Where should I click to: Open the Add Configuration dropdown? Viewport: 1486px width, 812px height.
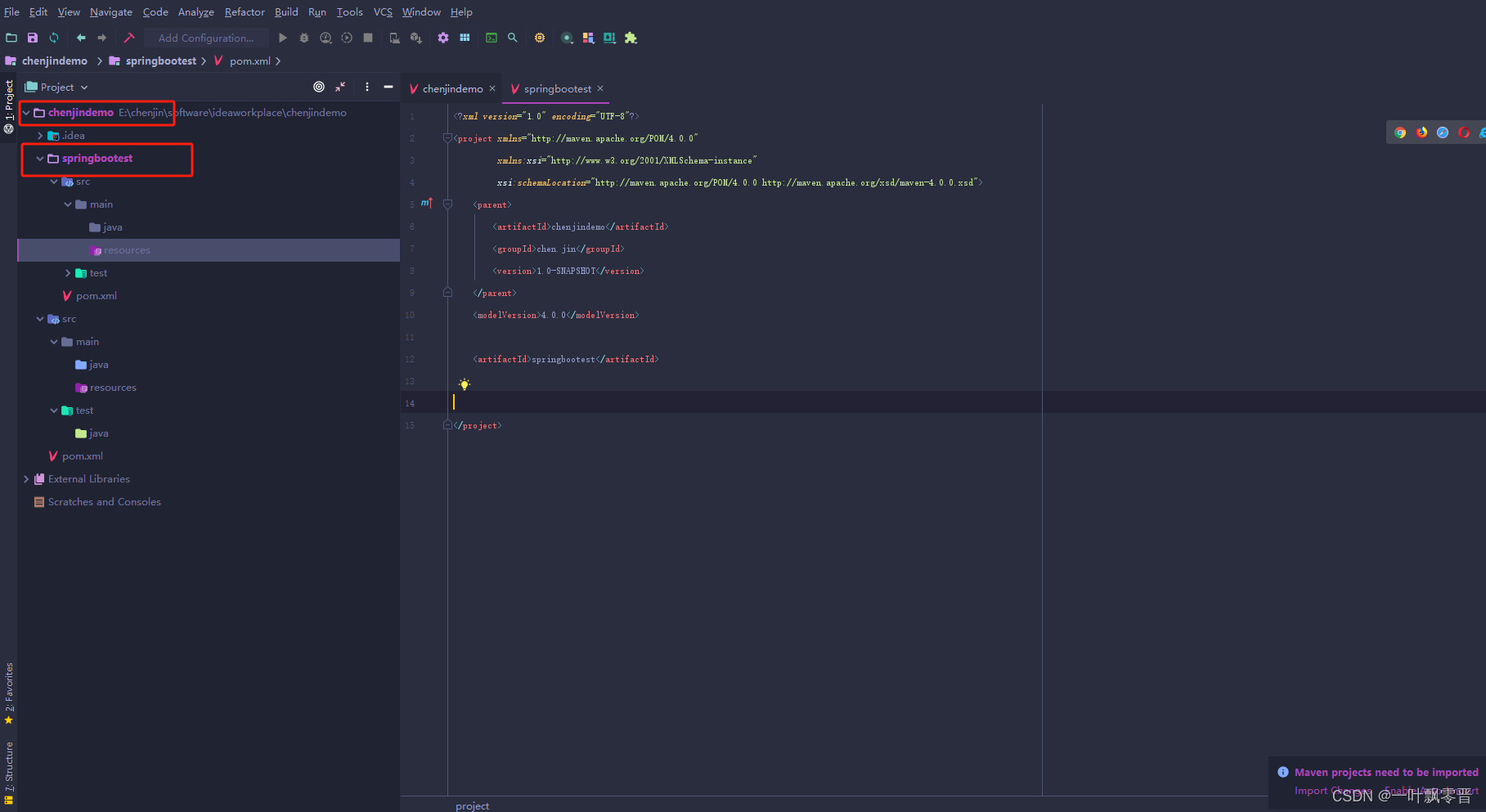pyautogui.click(x=206, y=38)
